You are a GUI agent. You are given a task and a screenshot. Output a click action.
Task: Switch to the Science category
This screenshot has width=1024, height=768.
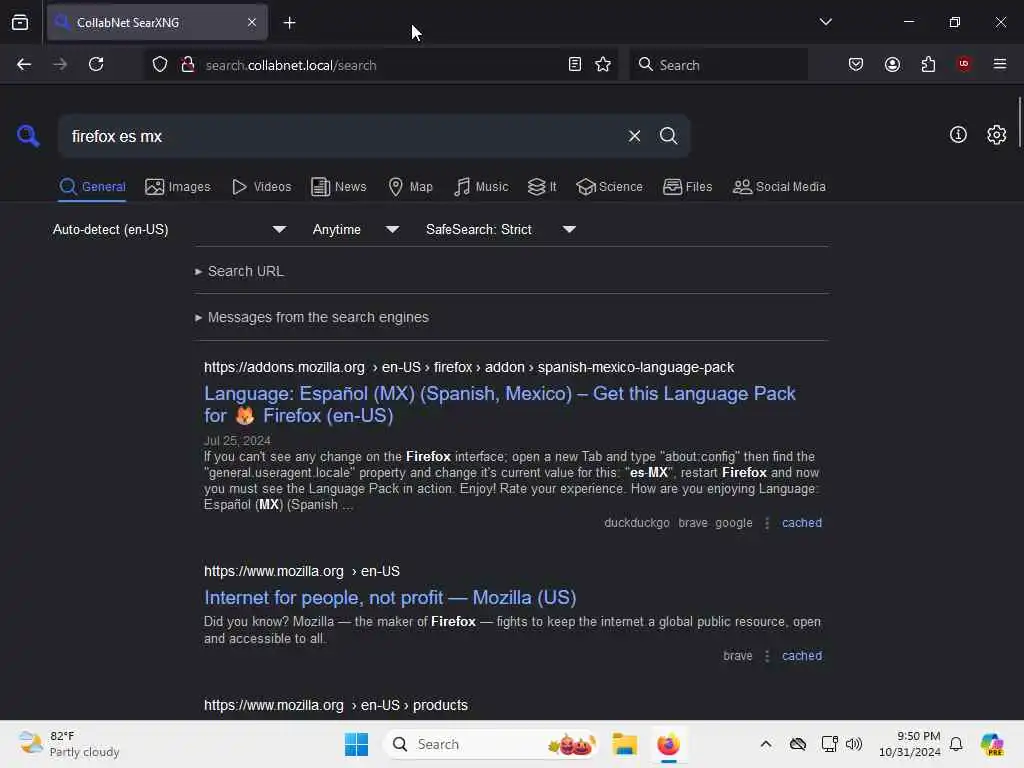point(609,187)
